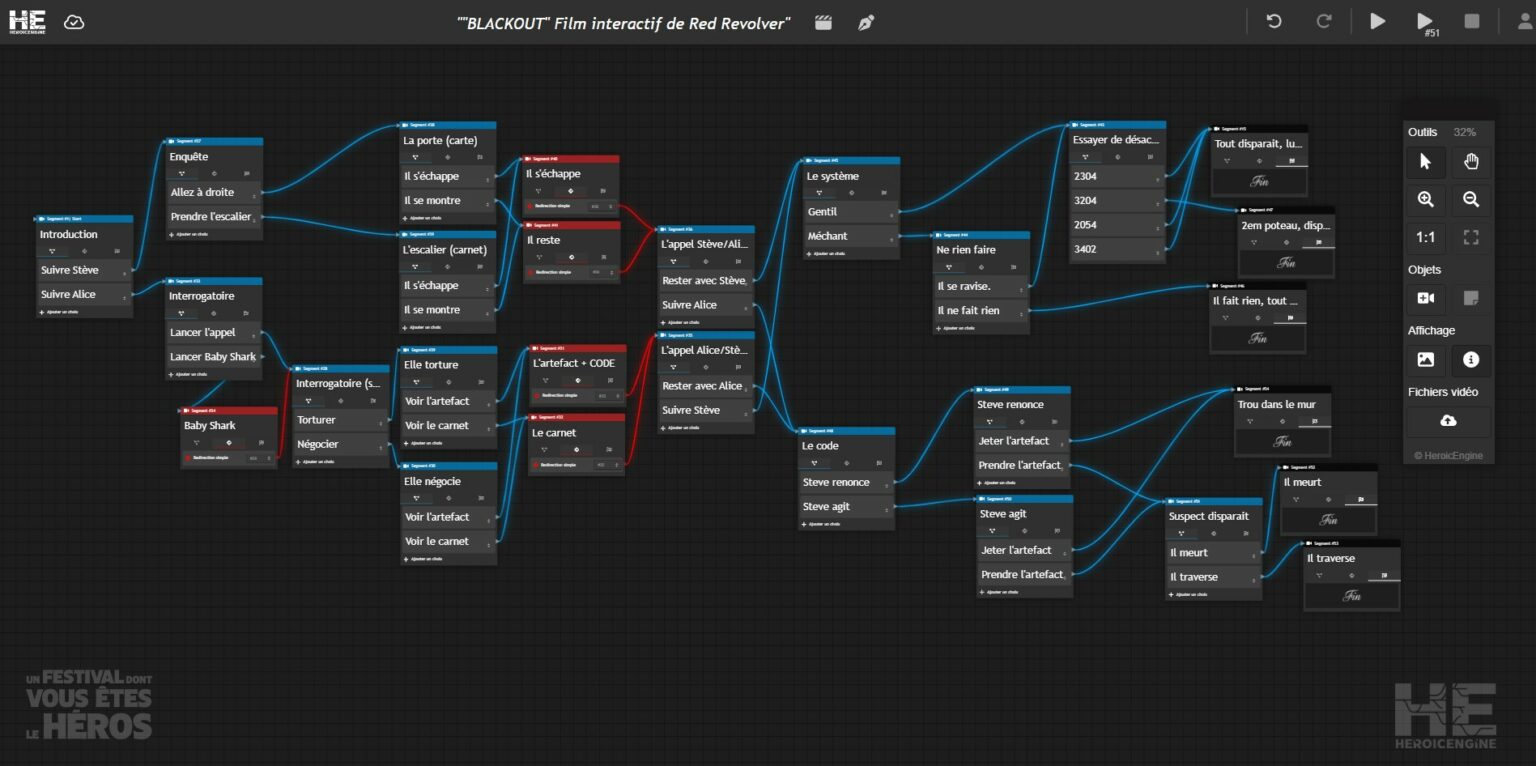Click the stop playback button
This screenshot has width=1536, height=766.
[x=1472, y=21]
